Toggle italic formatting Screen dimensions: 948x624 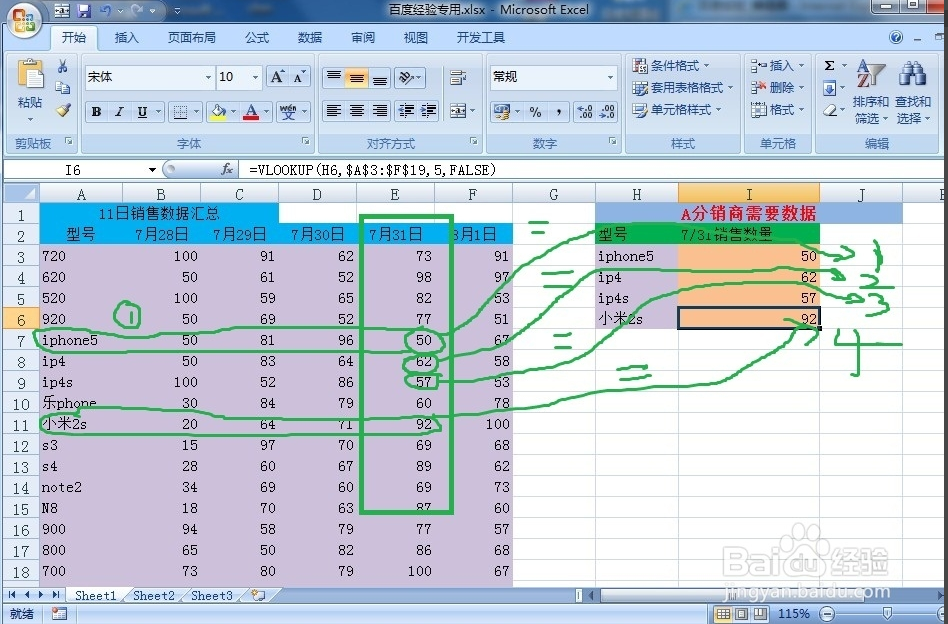coord(119,111)
